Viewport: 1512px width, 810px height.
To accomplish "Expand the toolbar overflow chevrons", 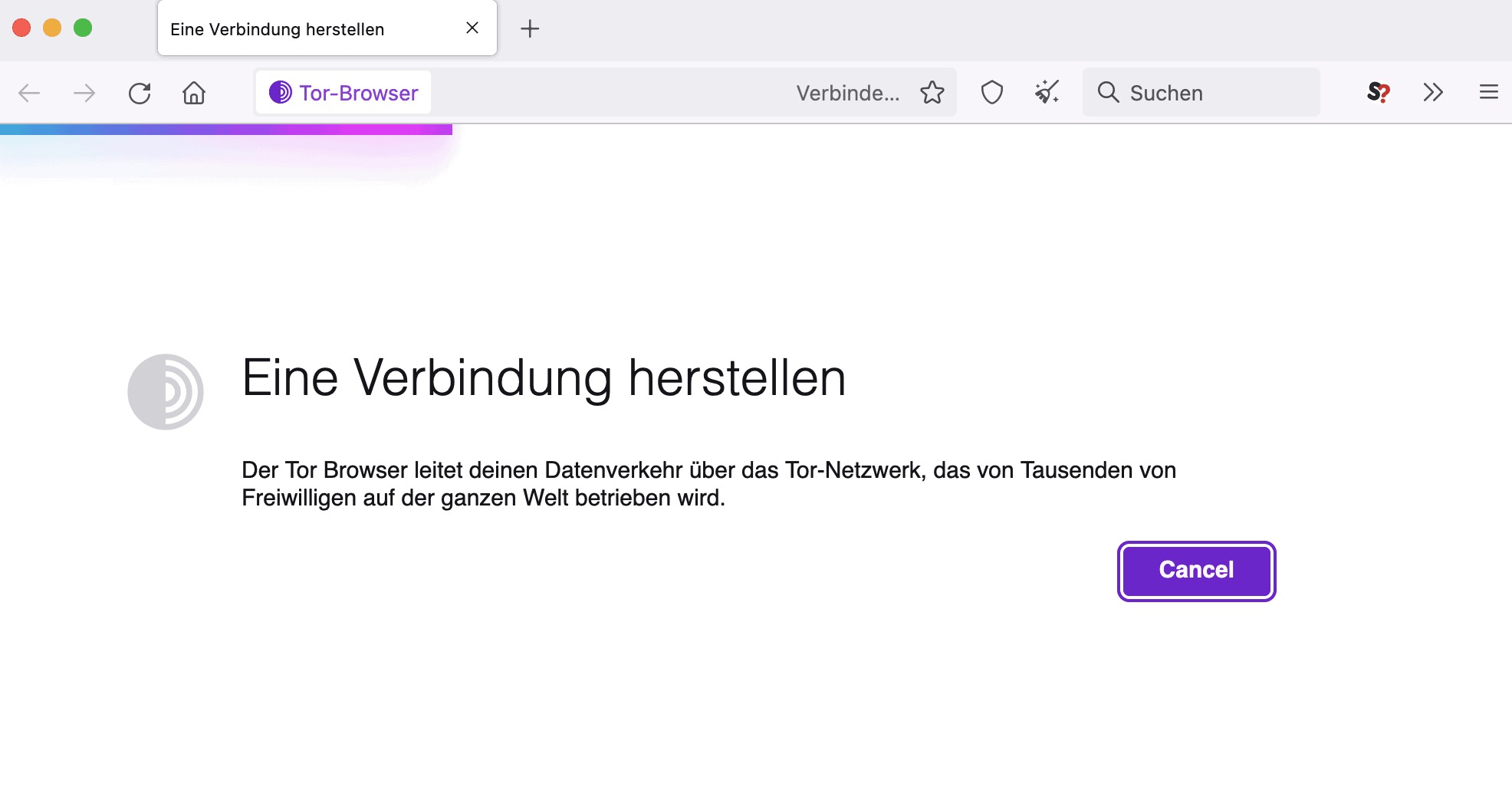I will click(x=1433, y=93).
